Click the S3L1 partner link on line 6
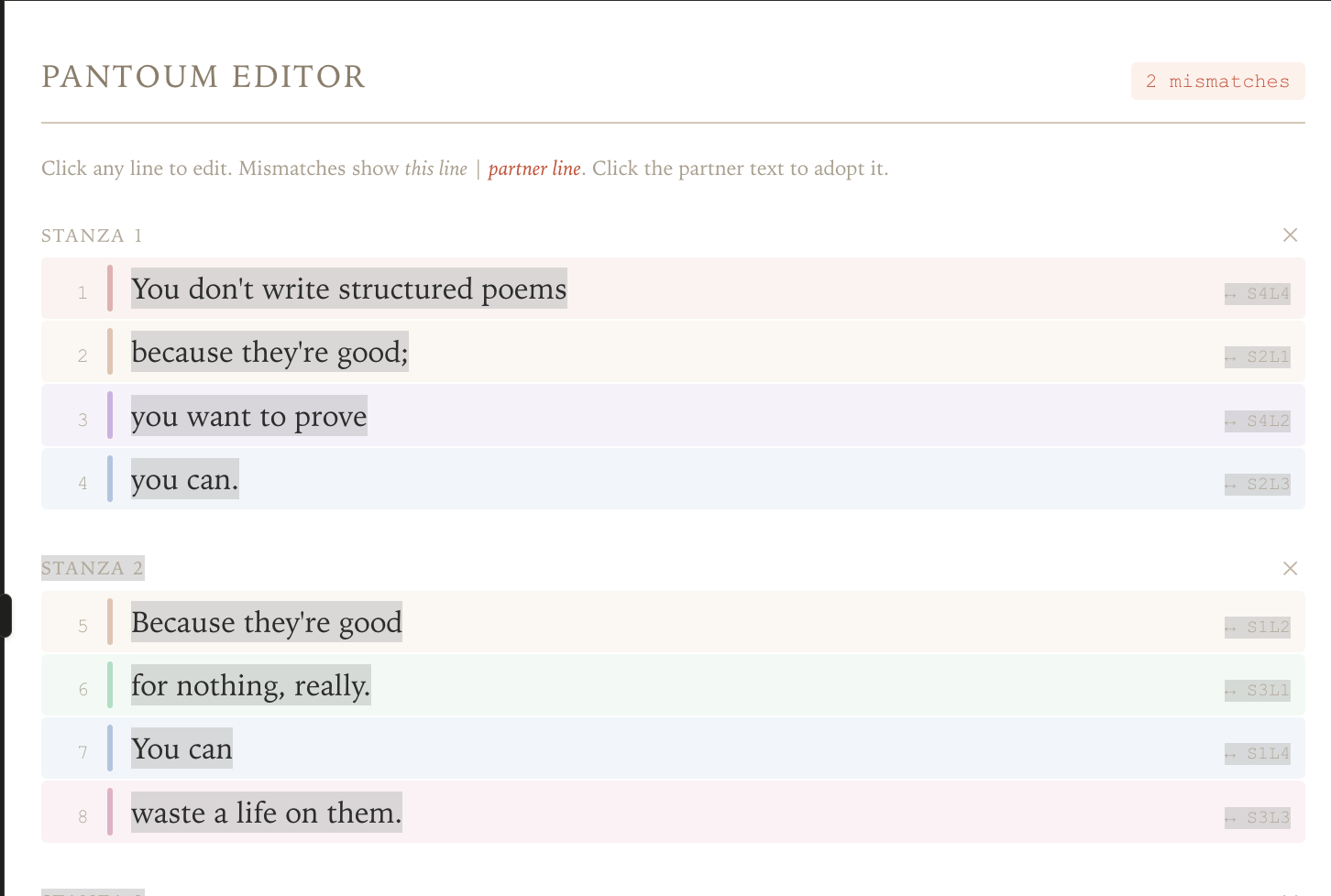Screen dimensions: 1331x896 click(x=1258, y=691)
